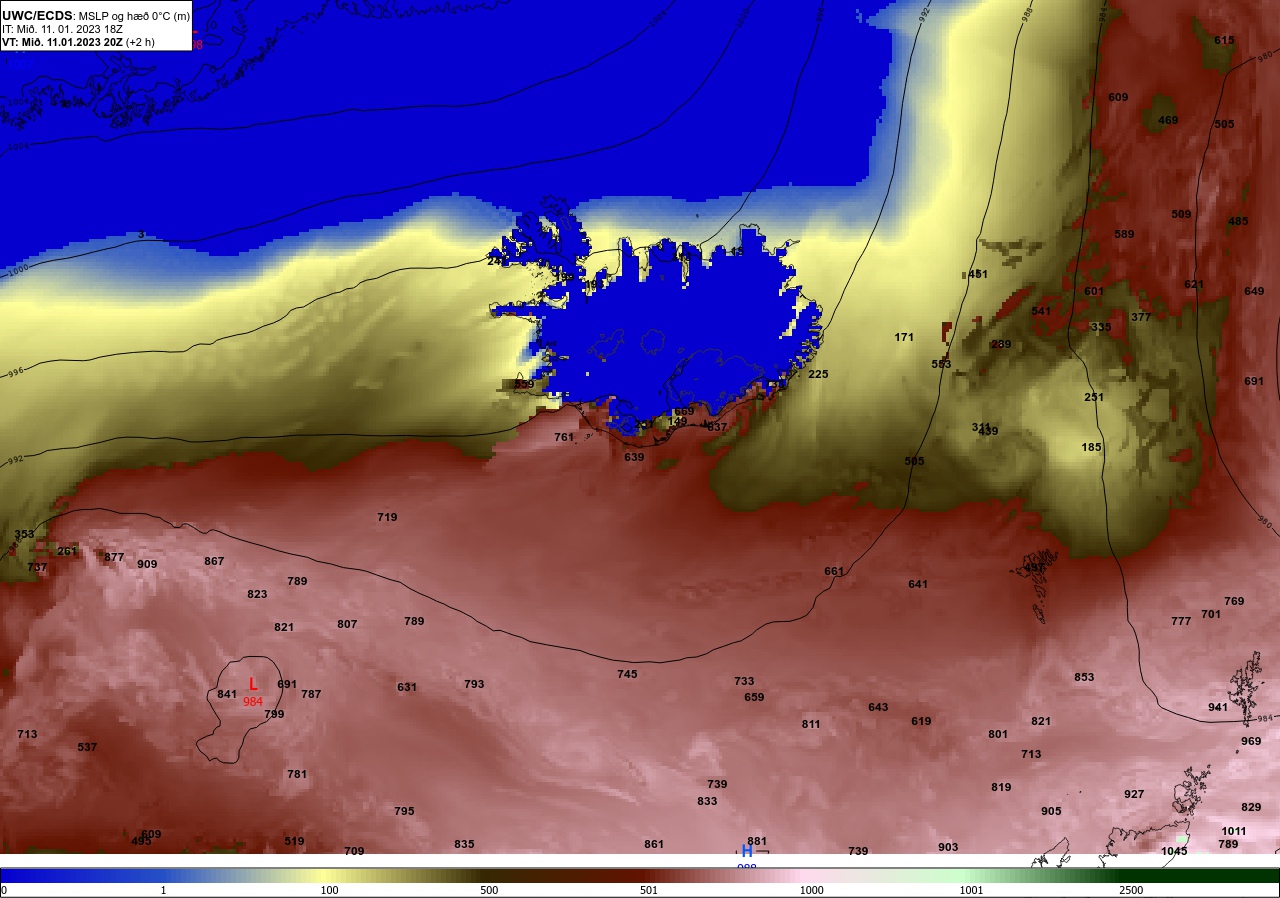Click the height value 701
The height and width of the screenshot is (898, 1280).
click(x=1211, y=614)
